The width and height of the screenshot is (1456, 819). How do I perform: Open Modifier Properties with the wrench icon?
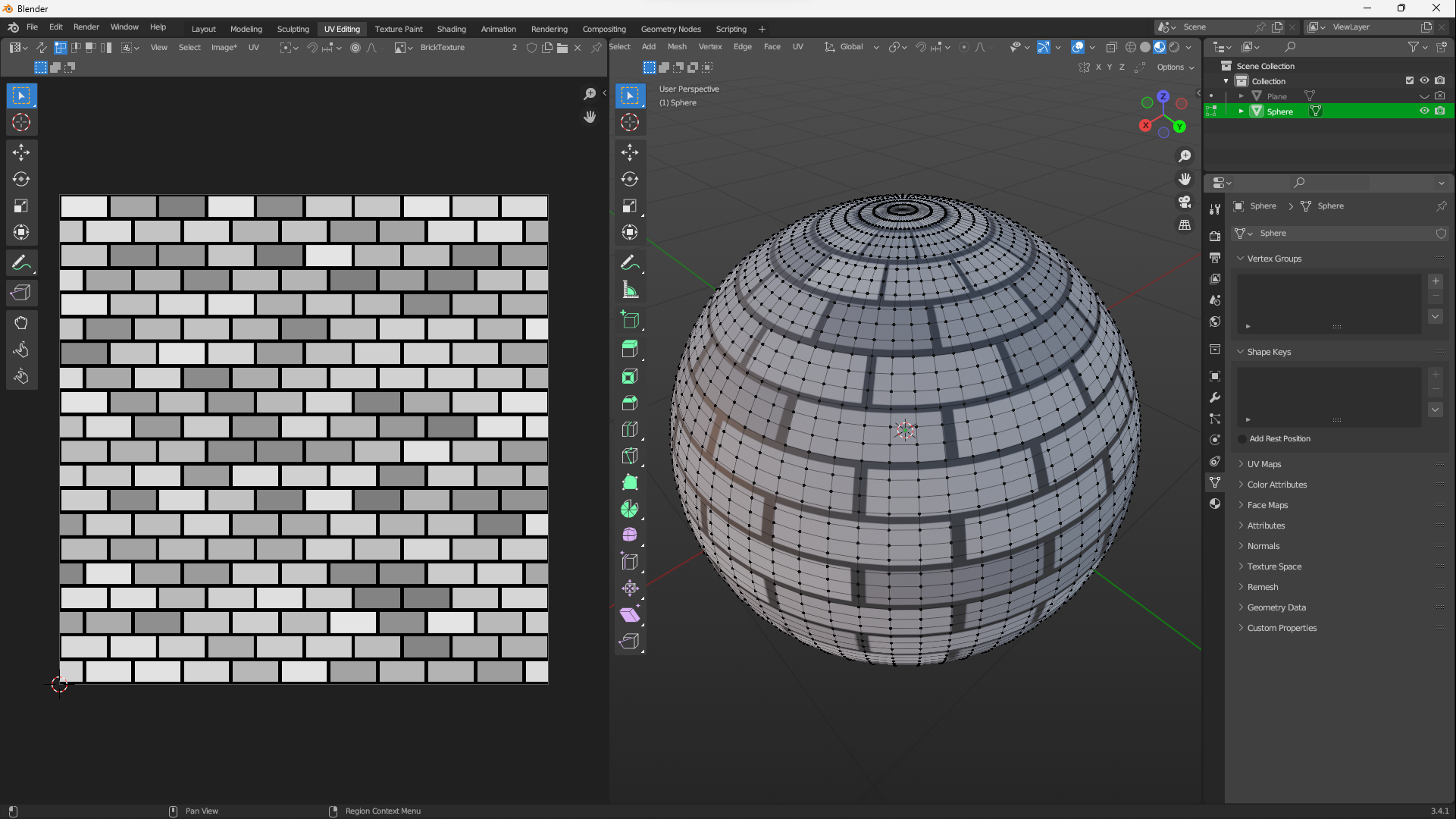tap(1215, 397)
